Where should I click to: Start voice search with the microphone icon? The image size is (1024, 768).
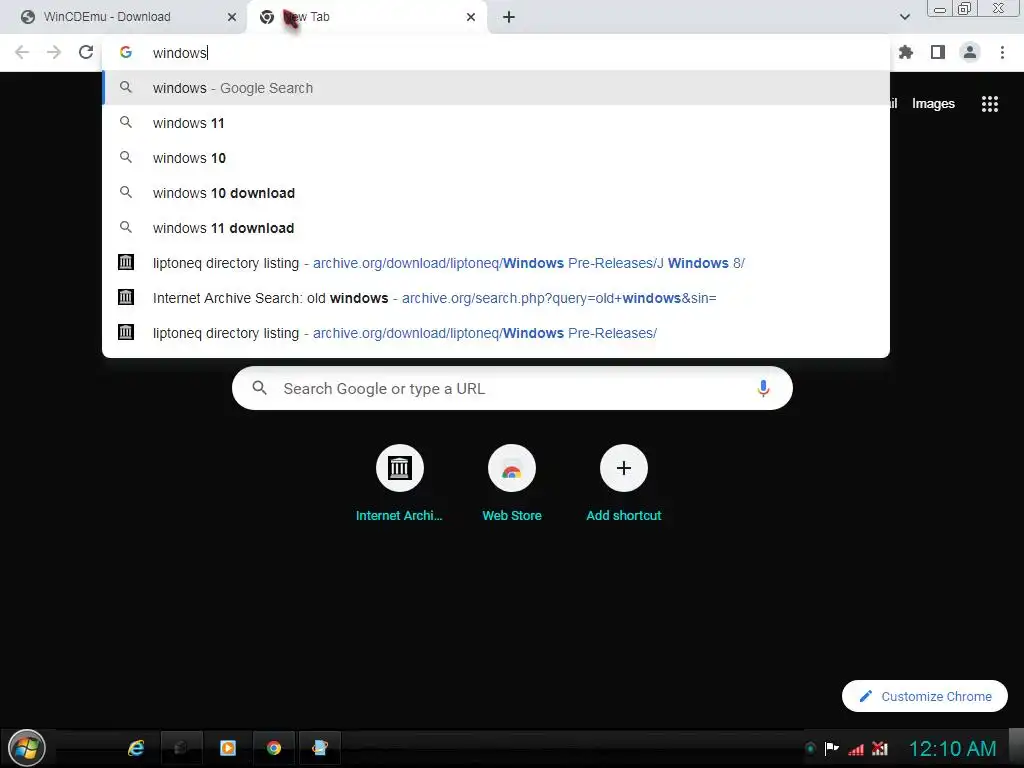(763, 389)
